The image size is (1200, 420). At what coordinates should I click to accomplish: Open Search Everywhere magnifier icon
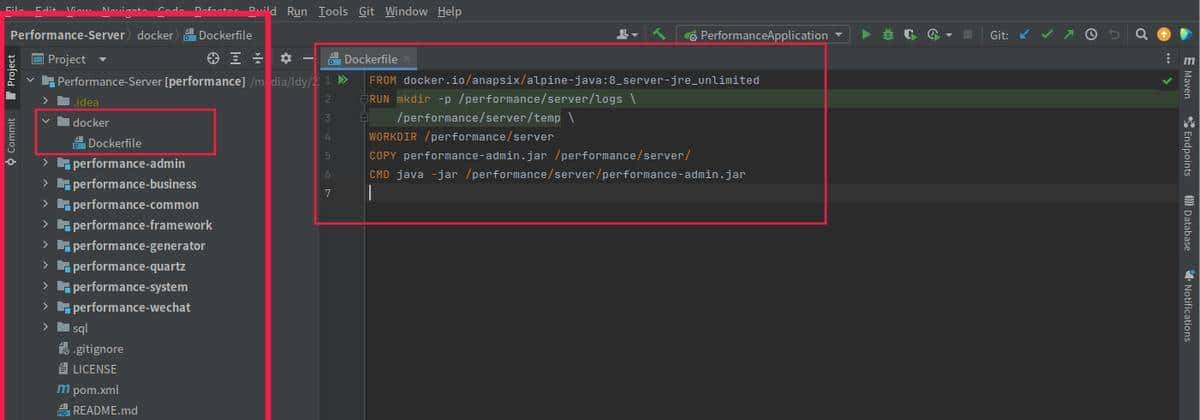point(1142,34)
